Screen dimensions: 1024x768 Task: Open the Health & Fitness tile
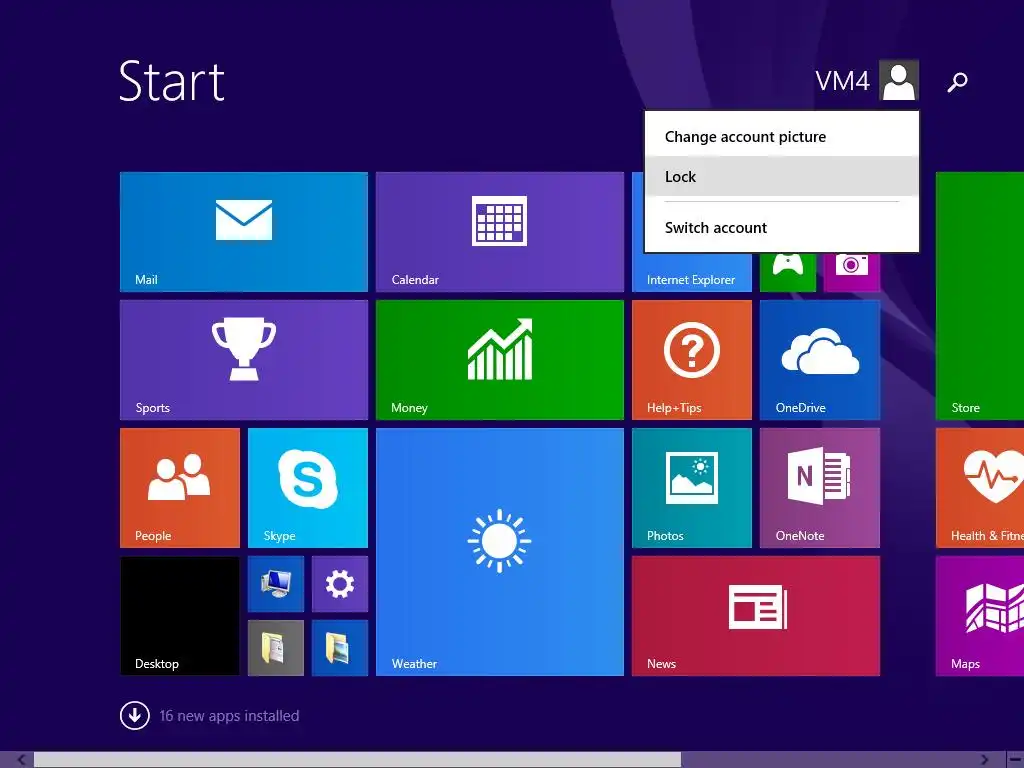[x=980, y=488]
